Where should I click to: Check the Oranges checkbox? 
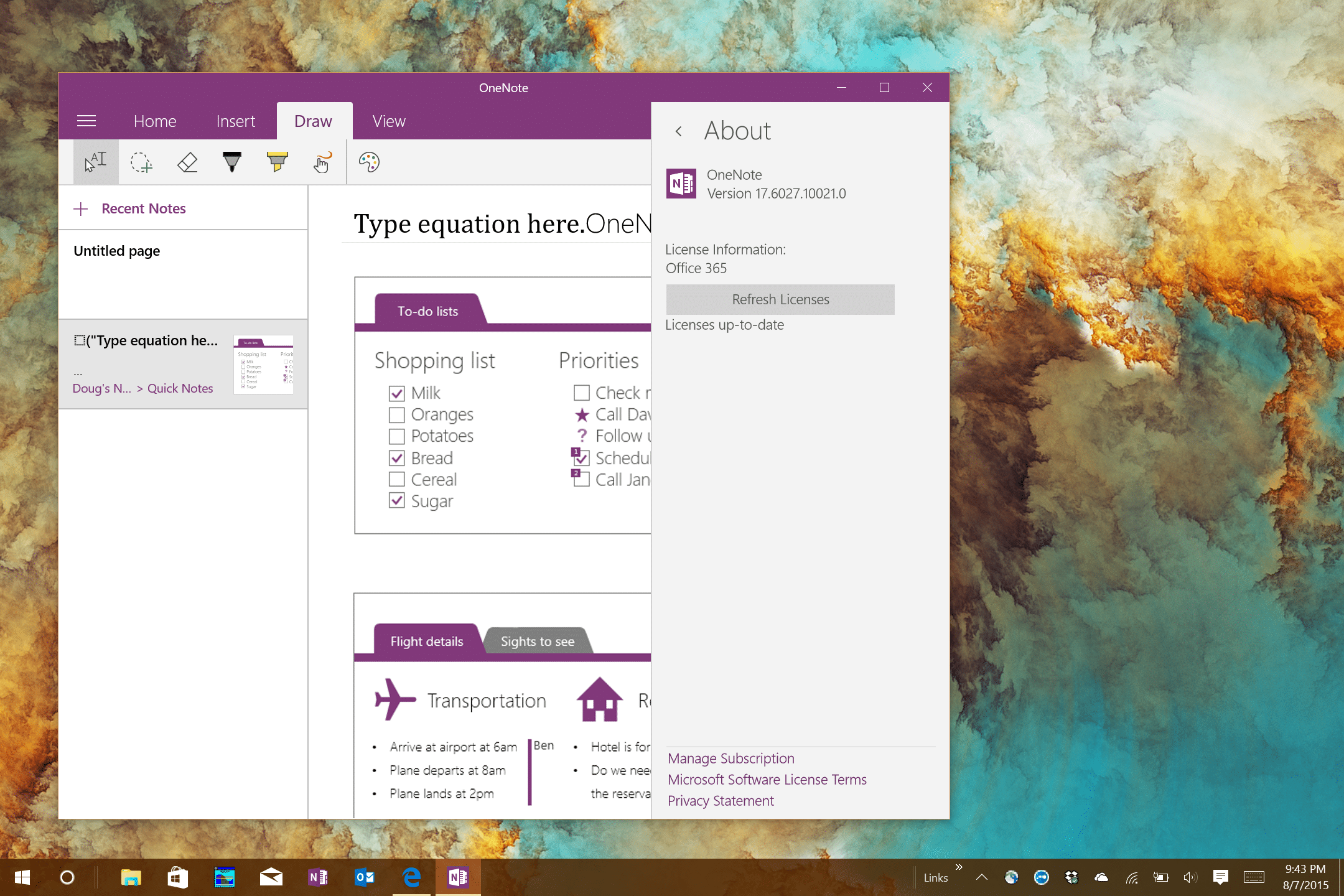tap(397, 413)
